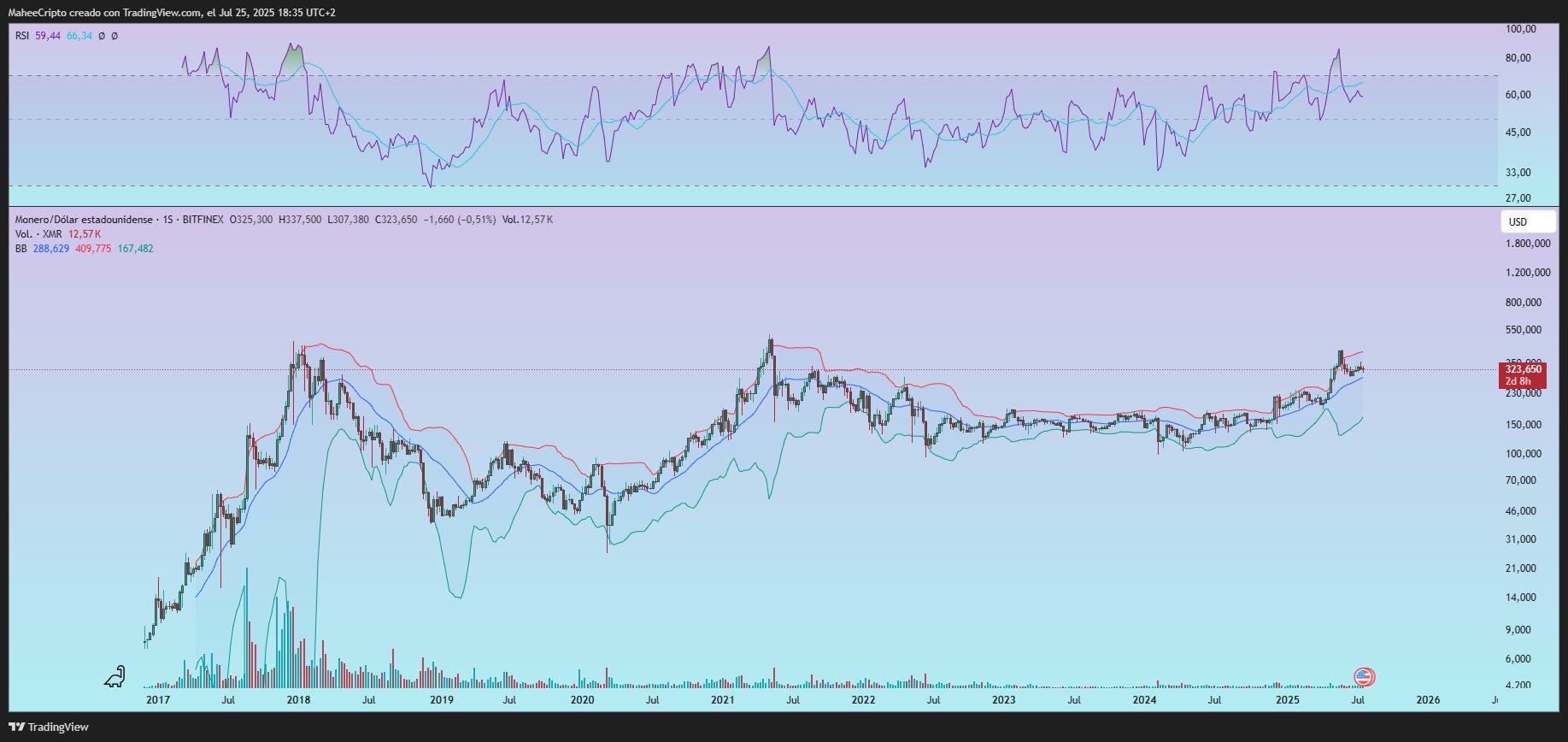Viewport: 1568px width, 742px height.
Task: Click the open price O325,300
Action: (251, 220)
